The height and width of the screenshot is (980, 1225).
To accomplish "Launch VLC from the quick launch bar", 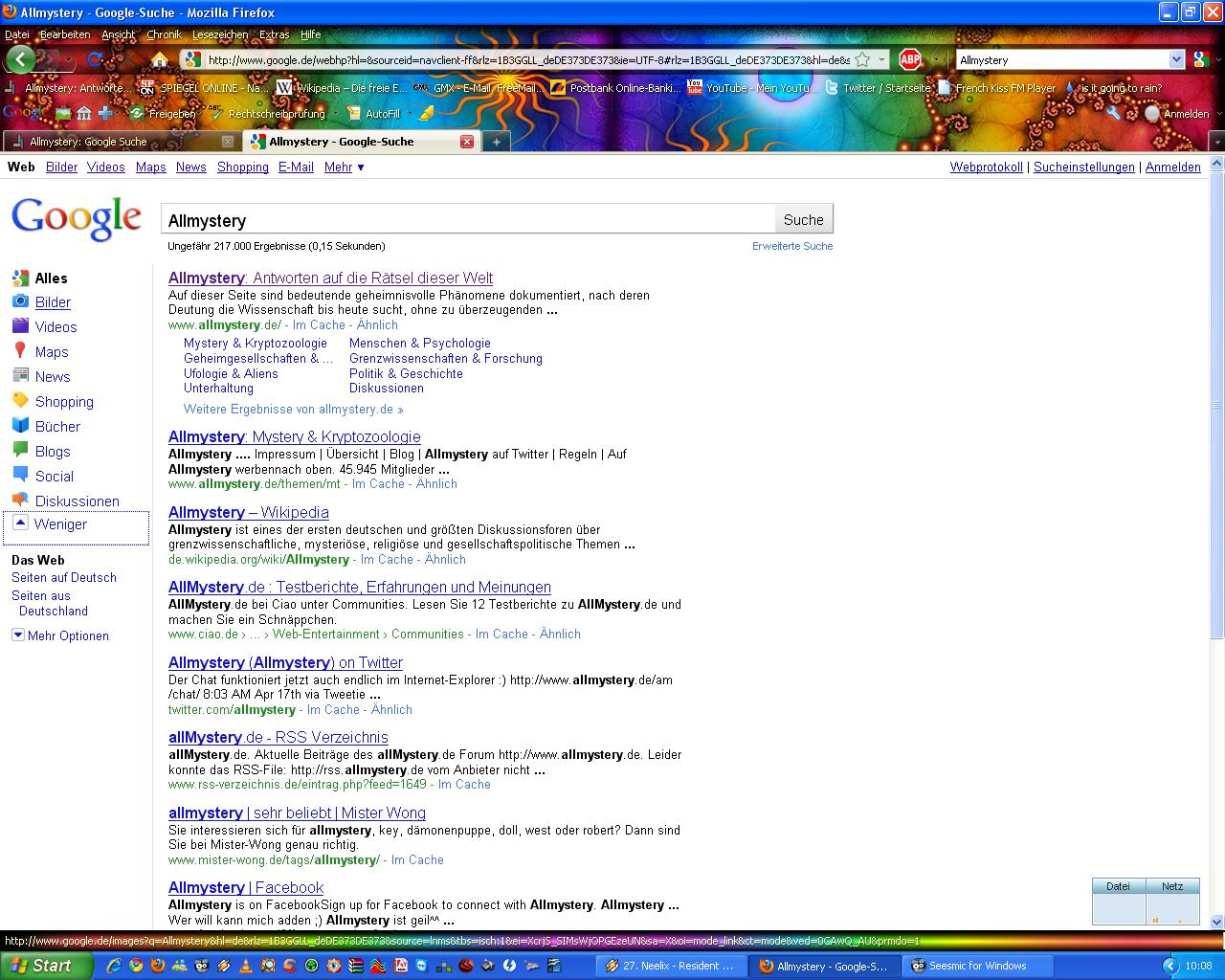I will click(245, 966).
